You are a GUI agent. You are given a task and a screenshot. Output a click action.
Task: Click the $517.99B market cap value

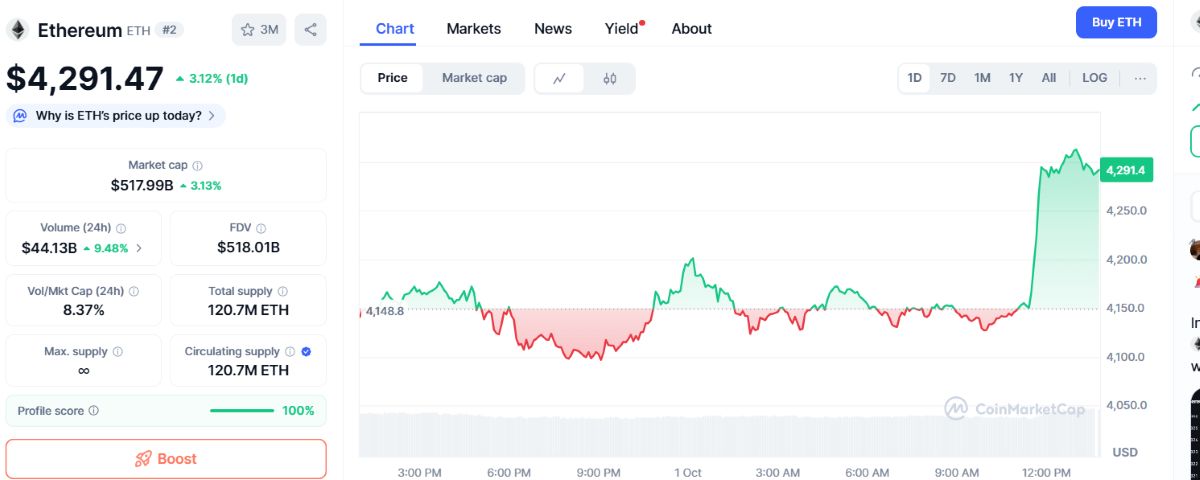coord(142,185)
